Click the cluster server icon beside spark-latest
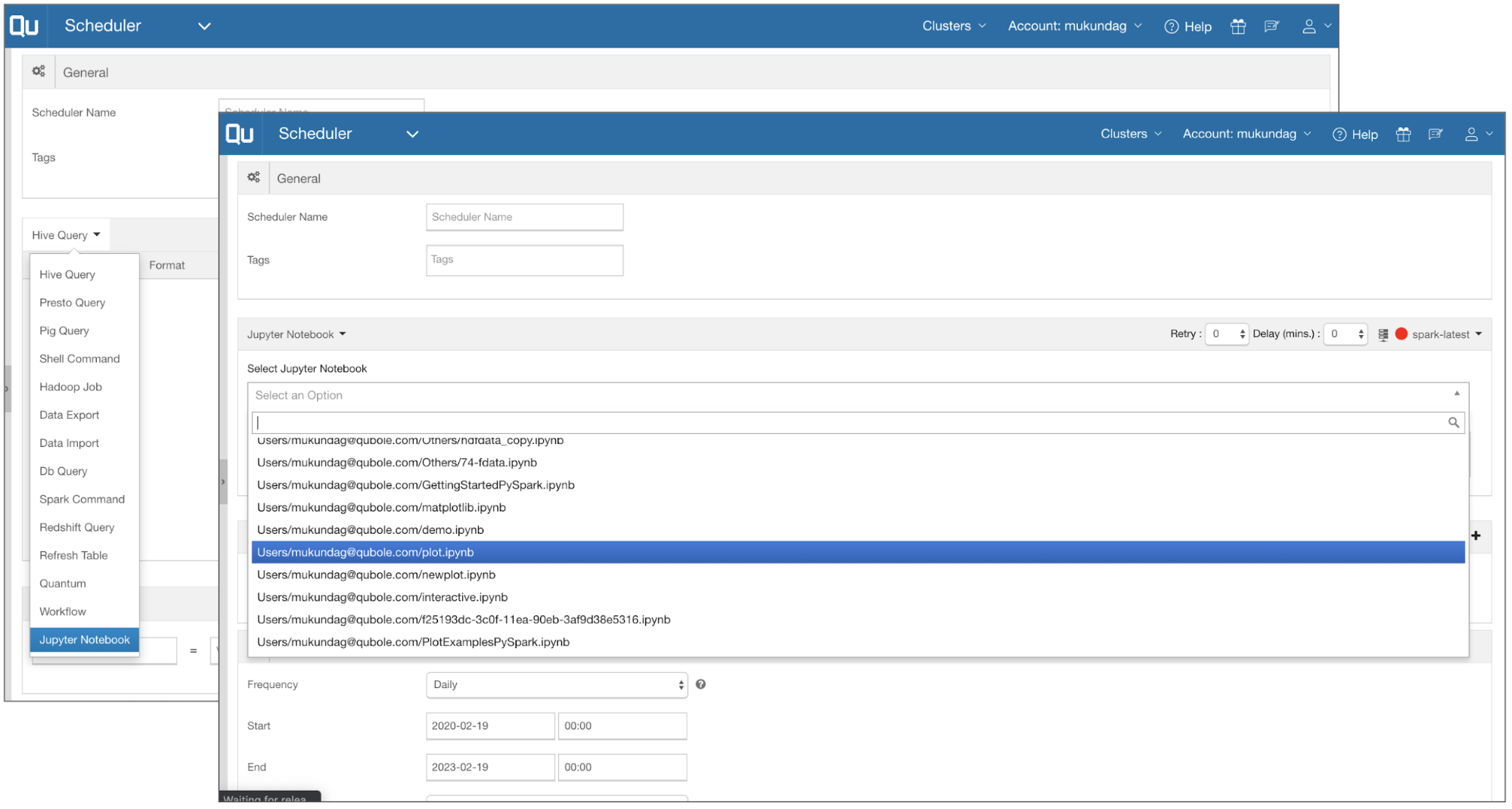Viewport: 1512px width, 809px height. 1384,333
